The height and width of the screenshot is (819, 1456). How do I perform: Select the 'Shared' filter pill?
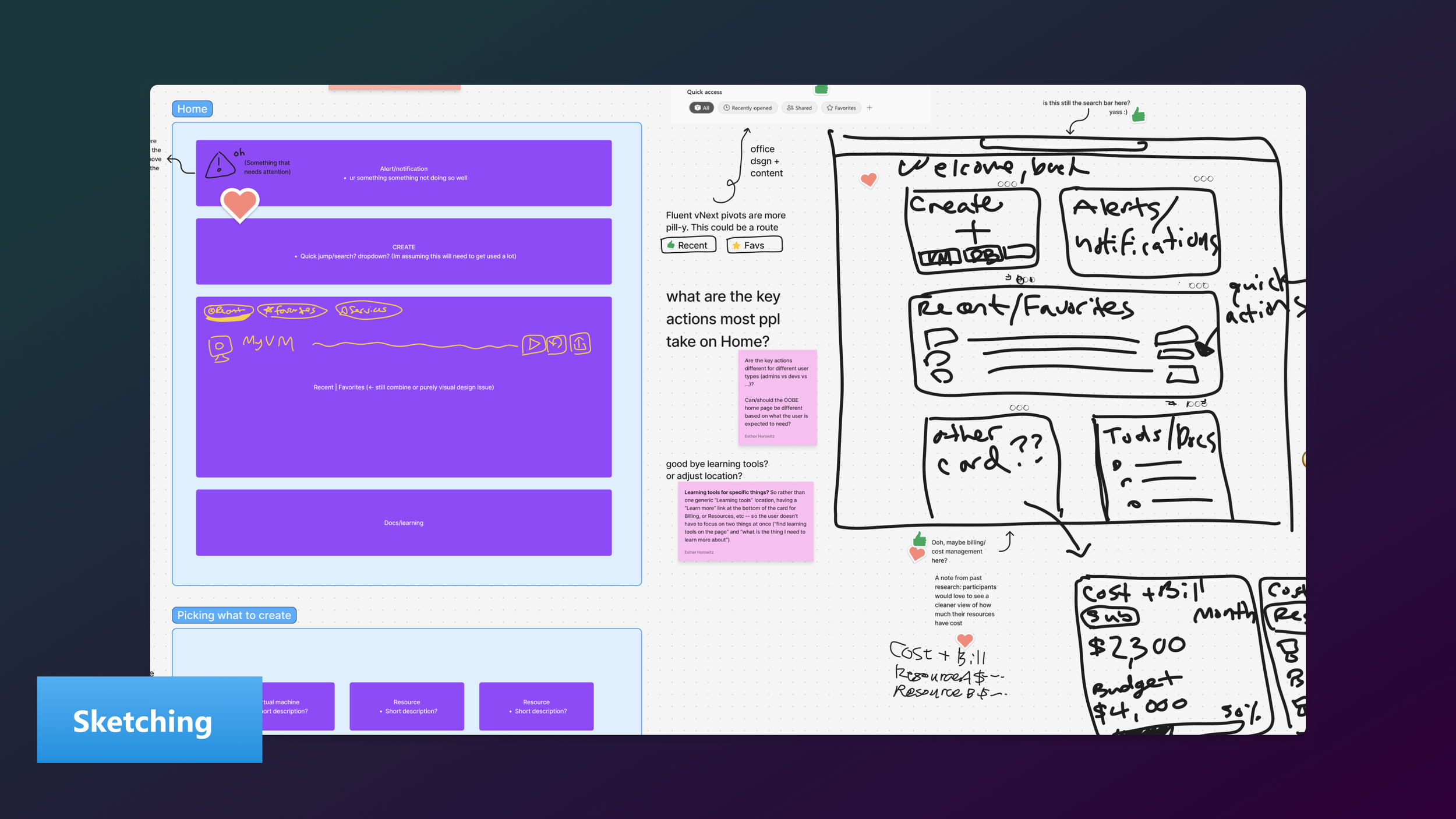pos(799,108)
